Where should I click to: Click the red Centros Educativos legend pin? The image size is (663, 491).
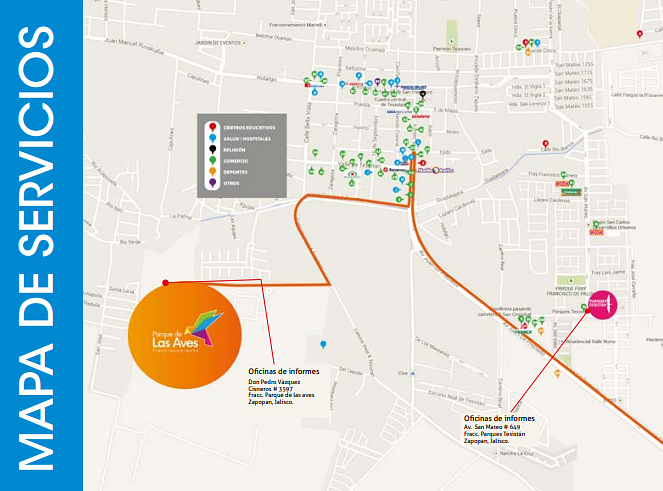(x=211, y=128)
